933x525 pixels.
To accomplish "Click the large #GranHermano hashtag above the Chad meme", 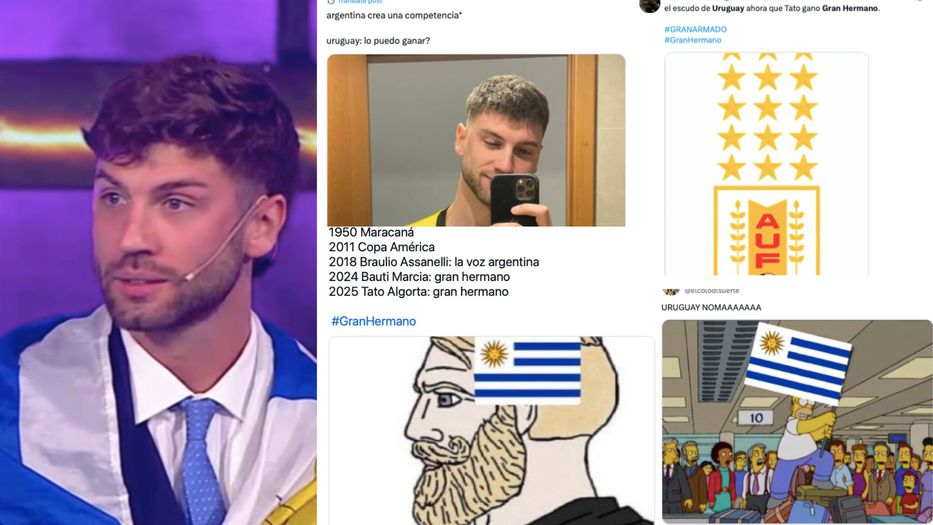I will tap(374, 321).
